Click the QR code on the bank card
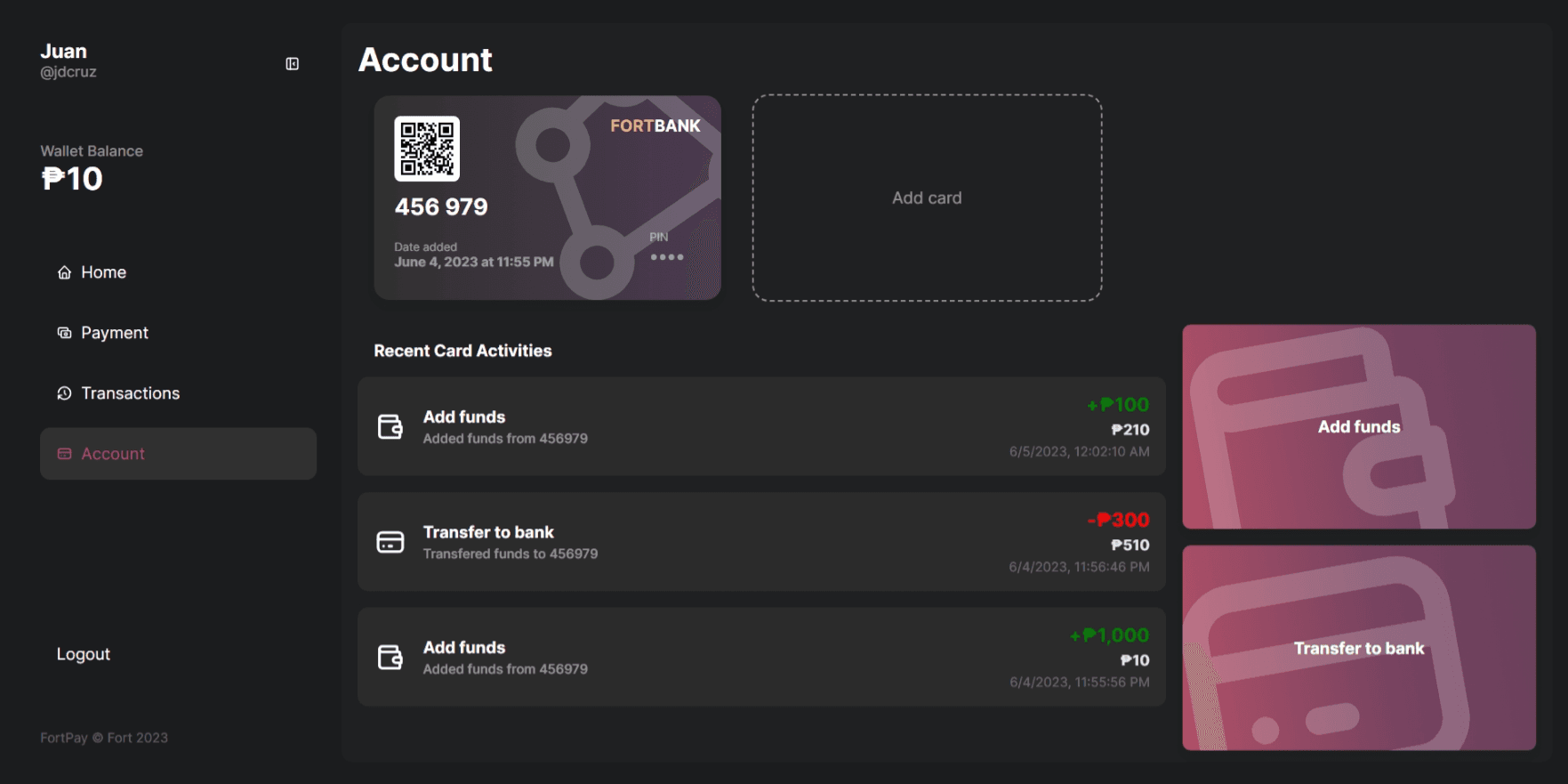Viewport: 1568px width, 784px height. (427, 149)
